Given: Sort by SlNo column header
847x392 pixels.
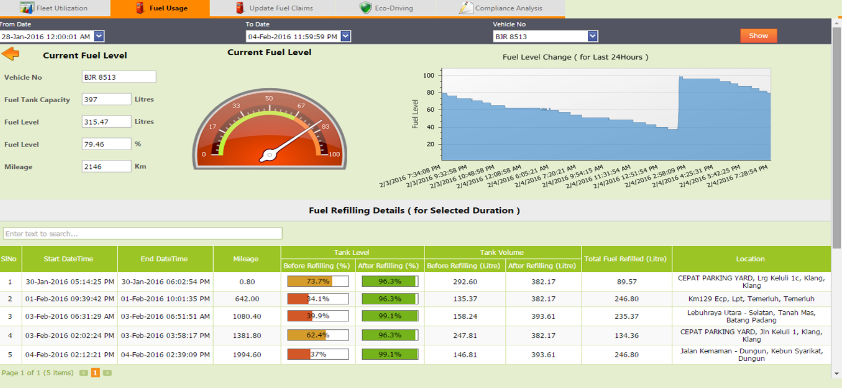Looking at the screenshot, I should 10,259.
